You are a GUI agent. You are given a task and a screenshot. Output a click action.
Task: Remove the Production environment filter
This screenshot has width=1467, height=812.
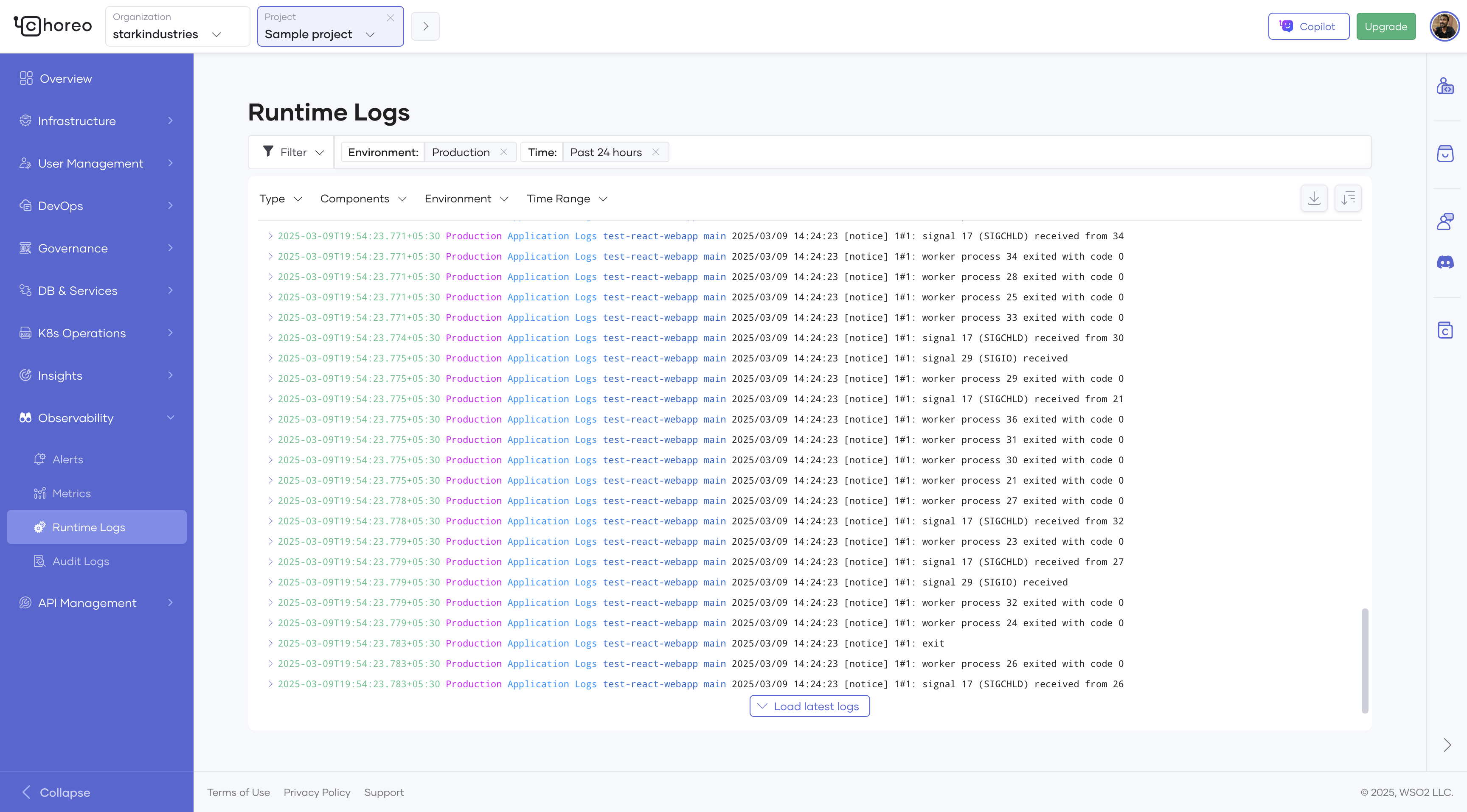click(503, 152)
